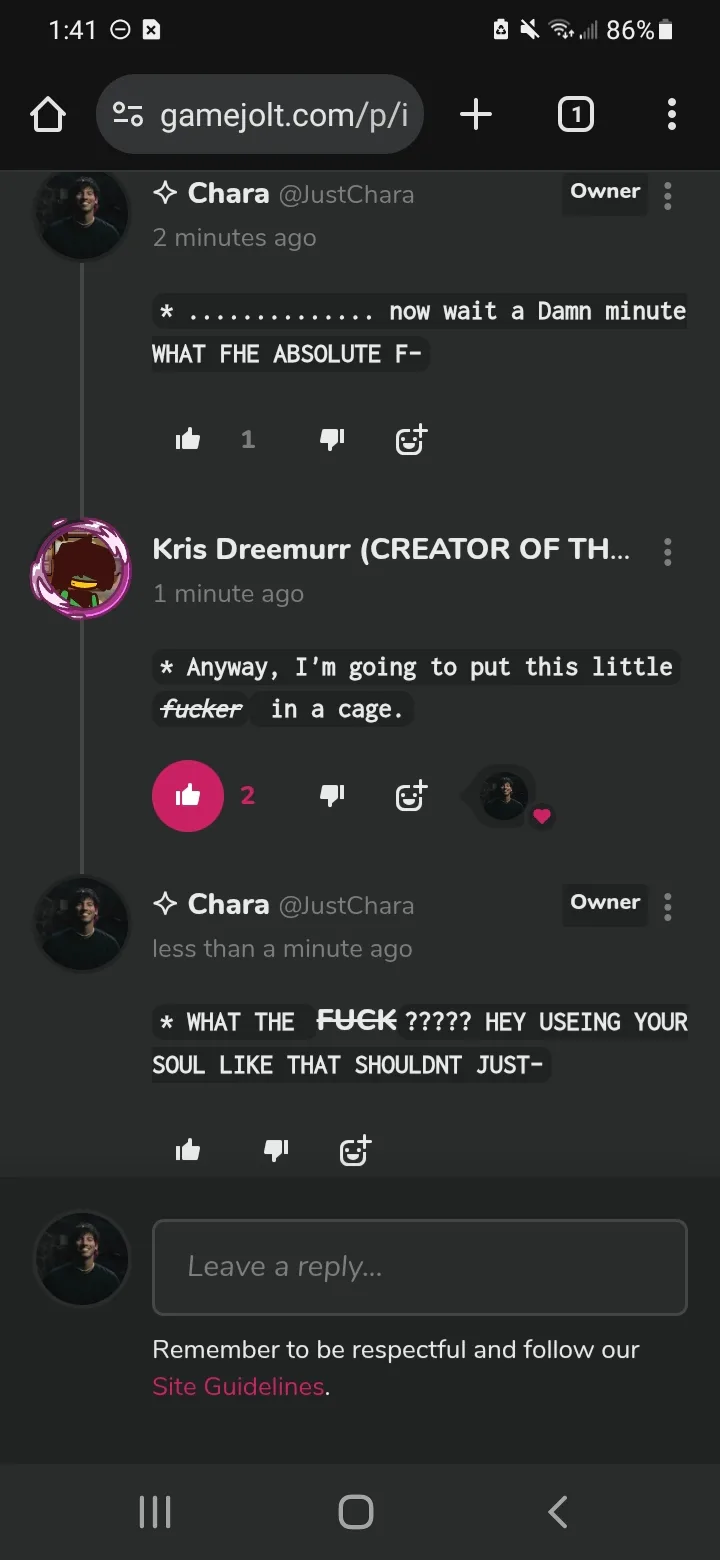Dislike Kris Dreemurr's cage comment
The width and height of the screenshot is (720, 1560).
[332, 795]
